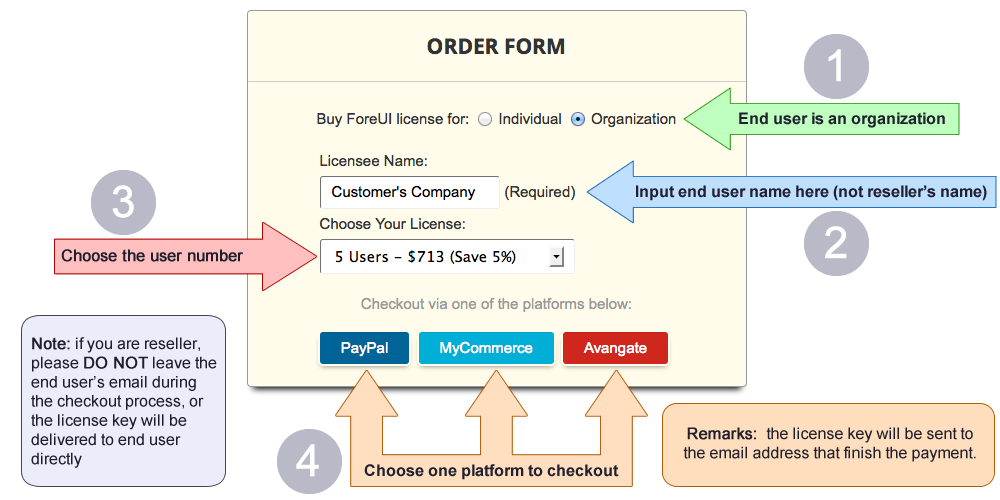The height and width of the screenshot is (500, 1000).
Task: Click the '(Required)' label
Action: 540,192
